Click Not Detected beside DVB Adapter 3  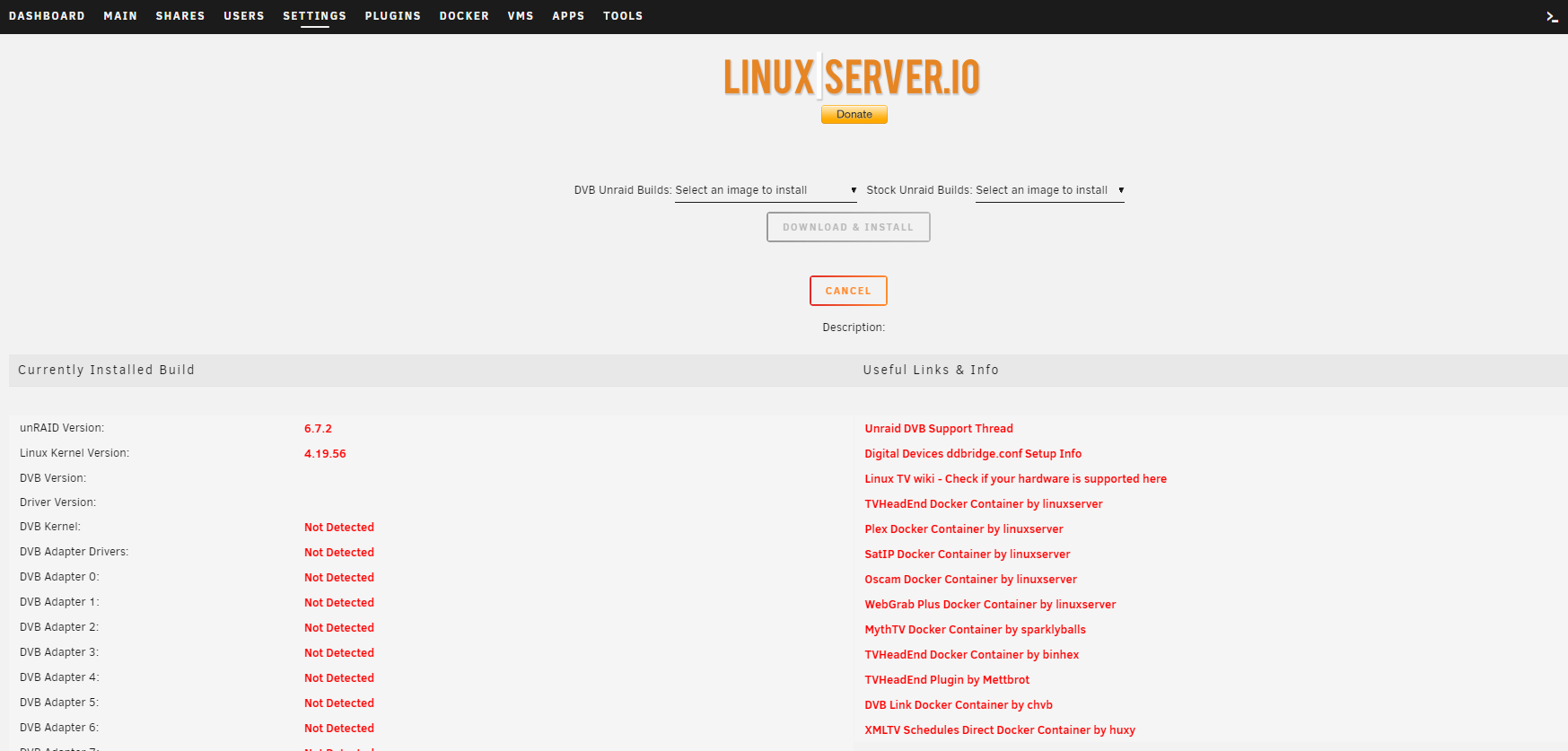339,653
